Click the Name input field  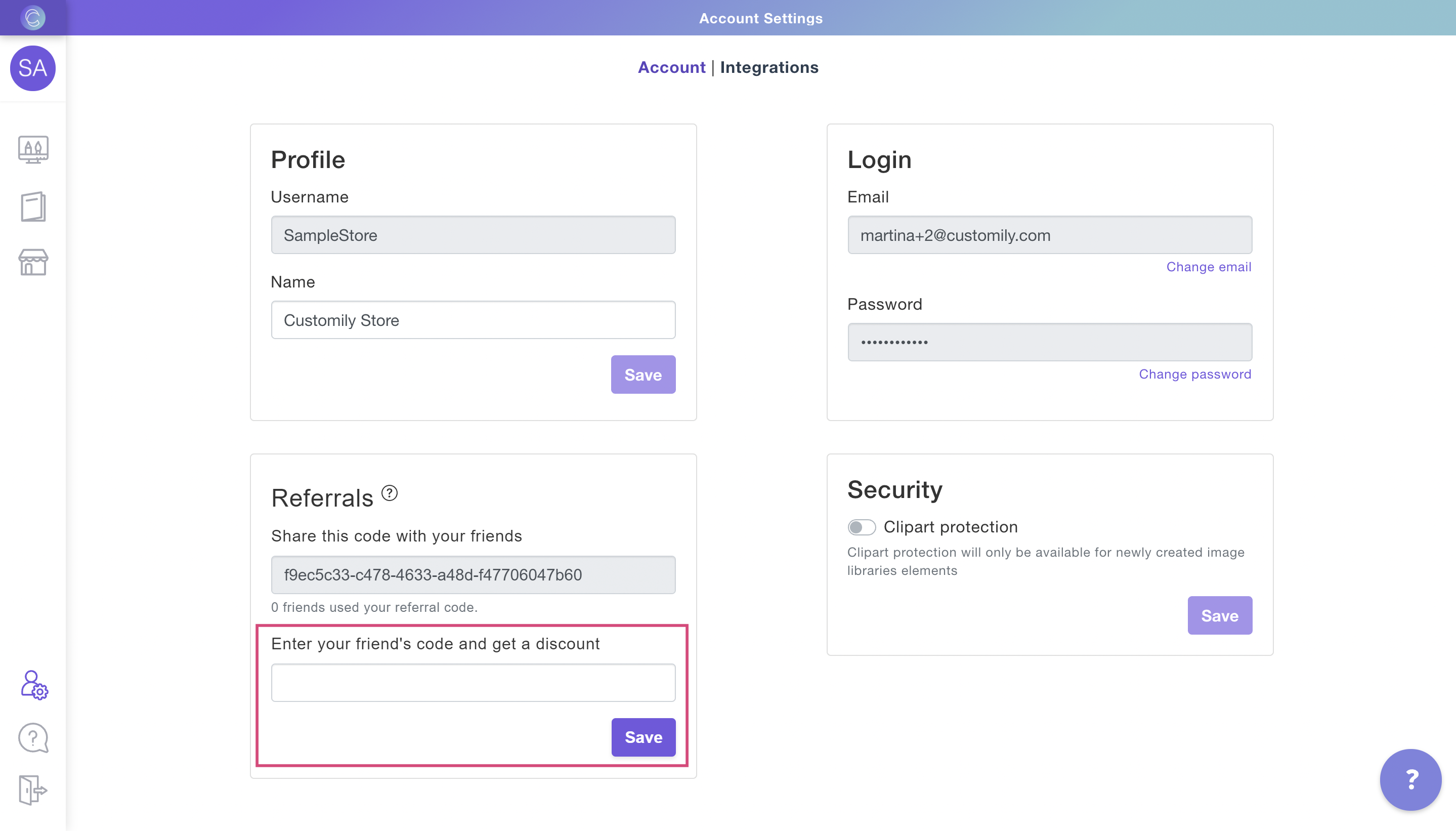click(473, 320)
